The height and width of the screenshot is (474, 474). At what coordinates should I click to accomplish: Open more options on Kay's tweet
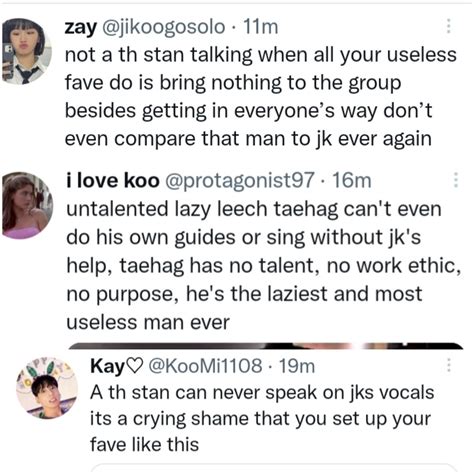click(449, 365)
